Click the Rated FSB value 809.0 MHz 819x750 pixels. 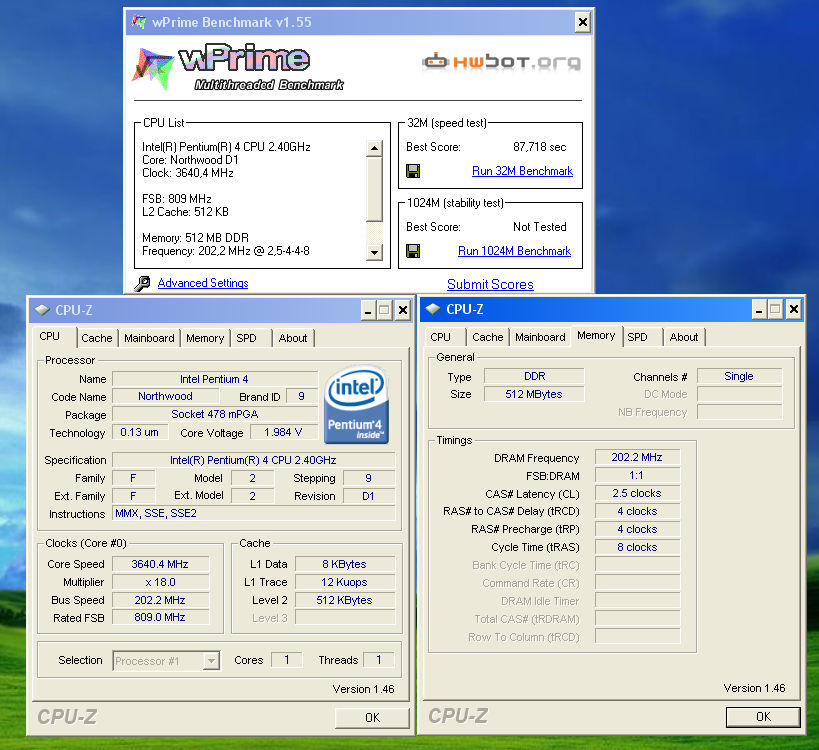[x=160, y=617]
